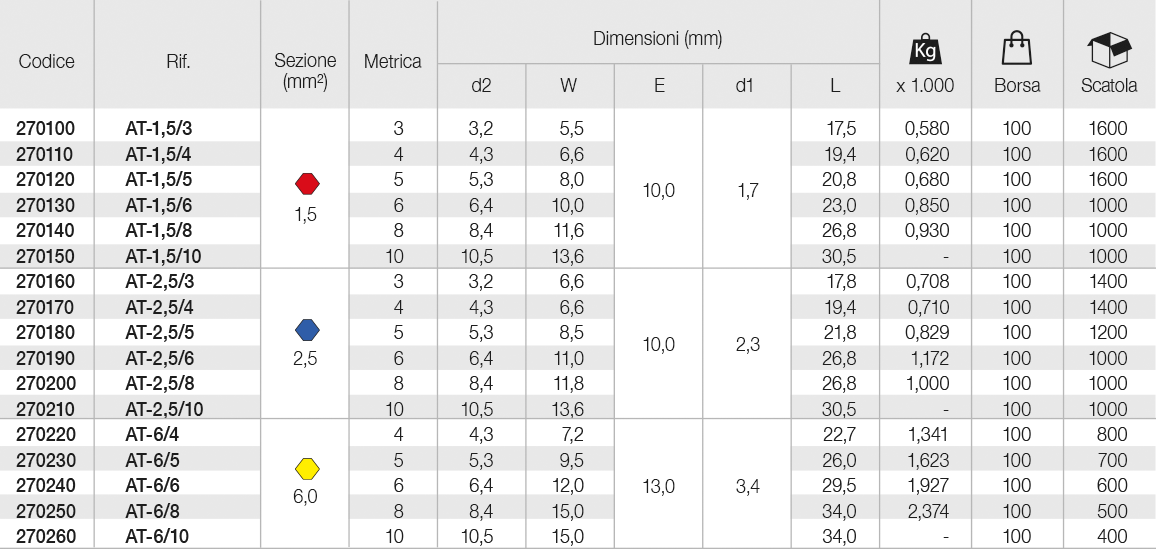The image size is (1157, 549).
Task: Click the blue hexagon 2,5 section marker
Action: click(x=306, y=329)
